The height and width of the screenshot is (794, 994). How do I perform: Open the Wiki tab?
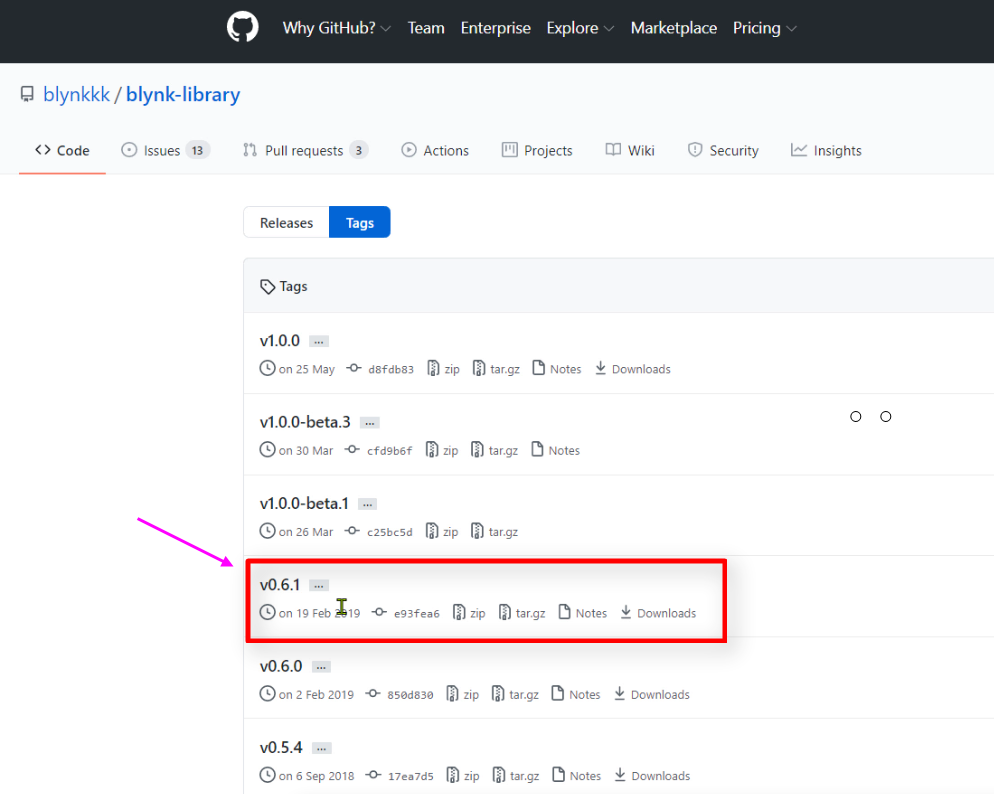(x=630, y=150)
